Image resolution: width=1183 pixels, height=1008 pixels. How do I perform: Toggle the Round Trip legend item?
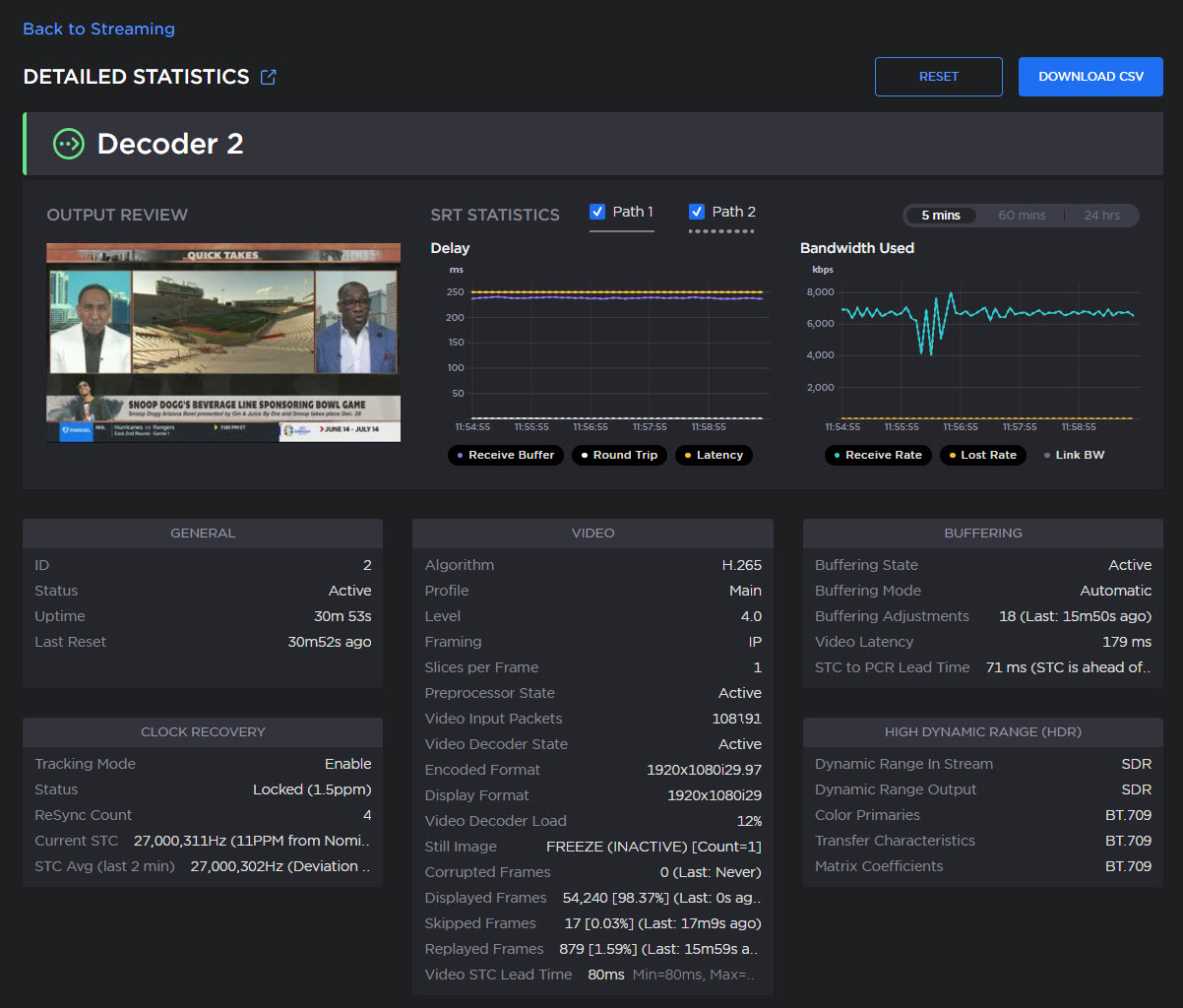pyautogui.click(x=619, y=455)
